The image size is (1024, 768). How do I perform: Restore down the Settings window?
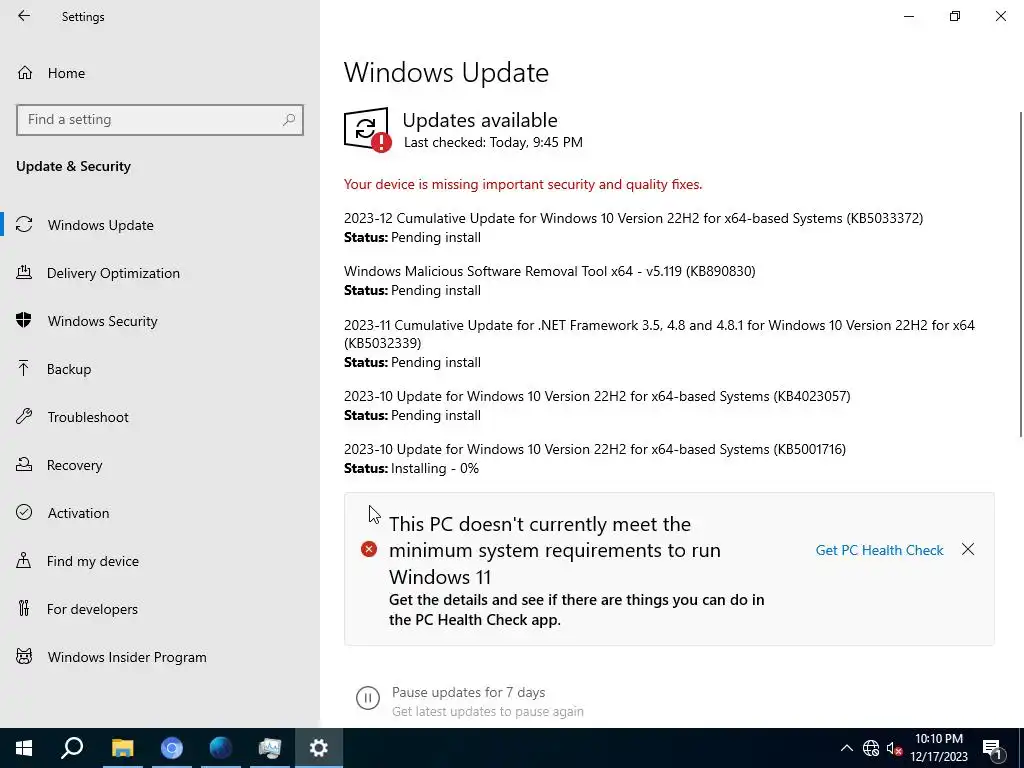point(955,16)
